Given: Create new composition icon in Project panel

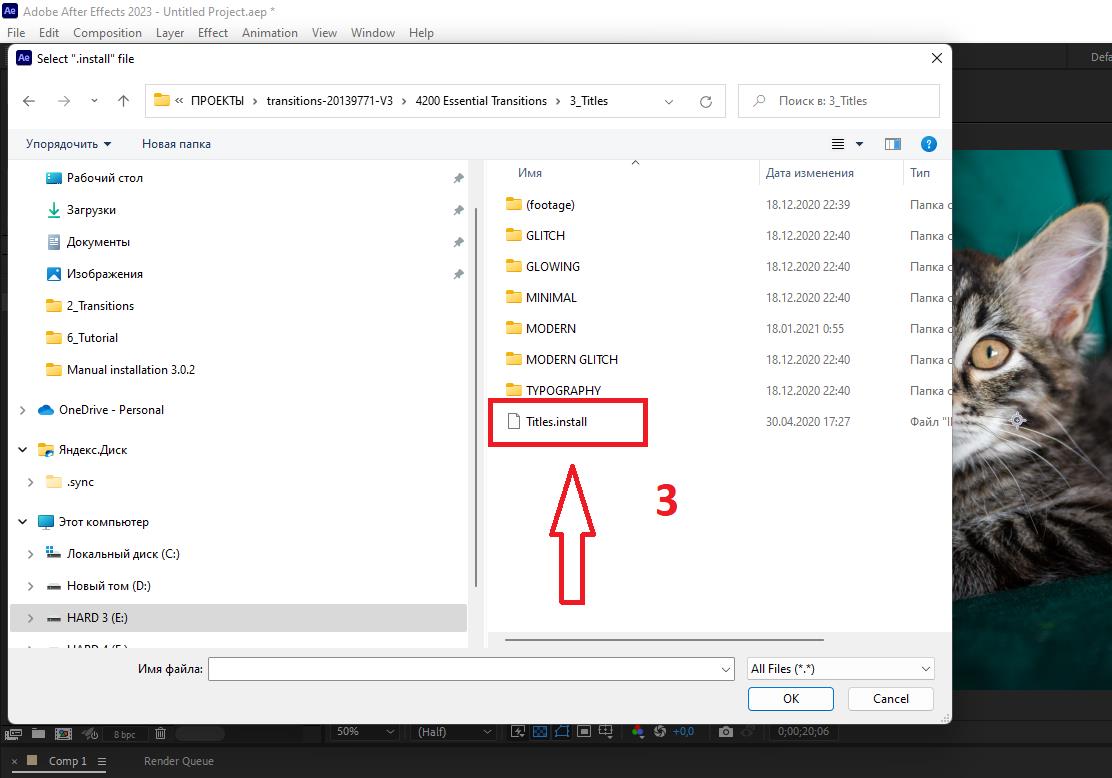Looking at the screenshot, I should (64, 733).
